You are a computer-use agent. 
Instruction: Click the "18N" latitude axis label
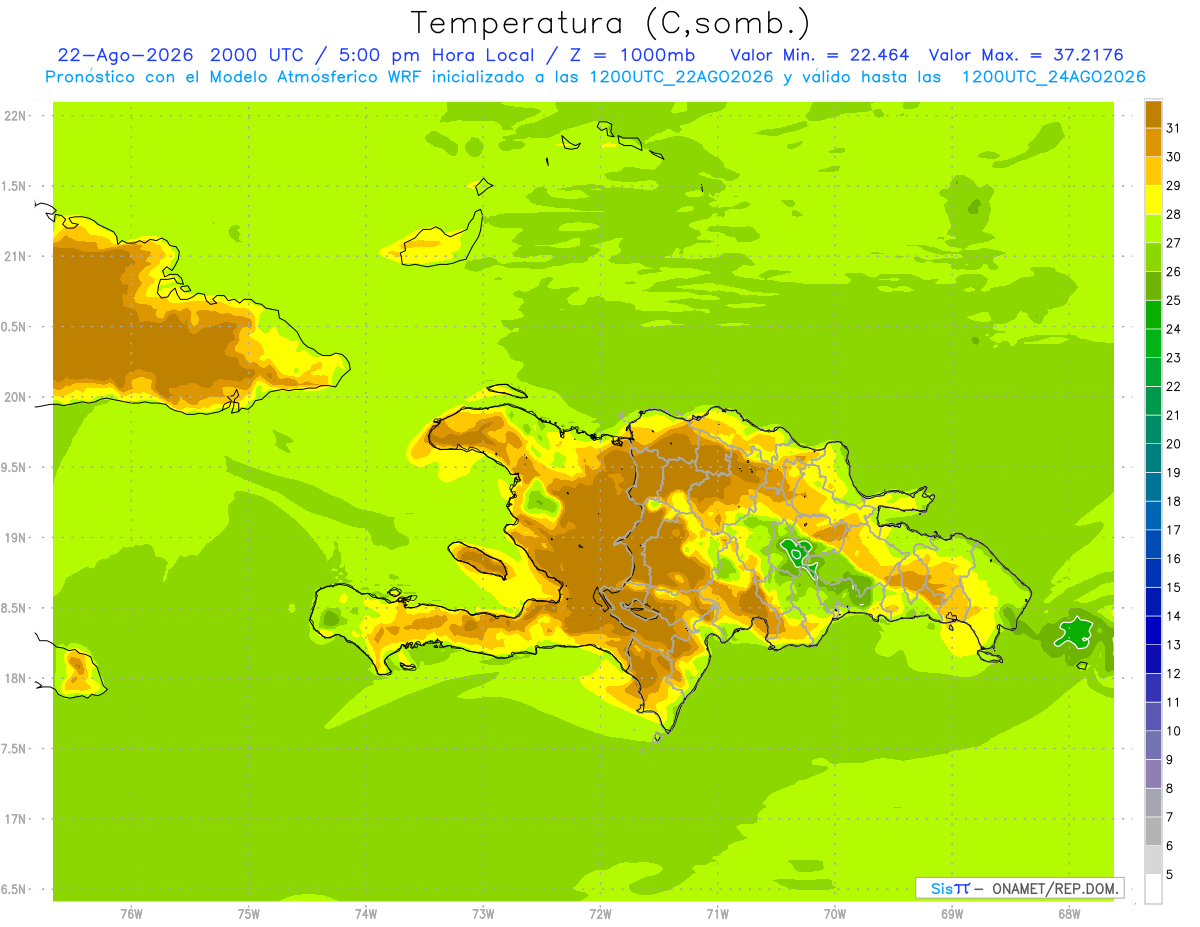point(17,678)
